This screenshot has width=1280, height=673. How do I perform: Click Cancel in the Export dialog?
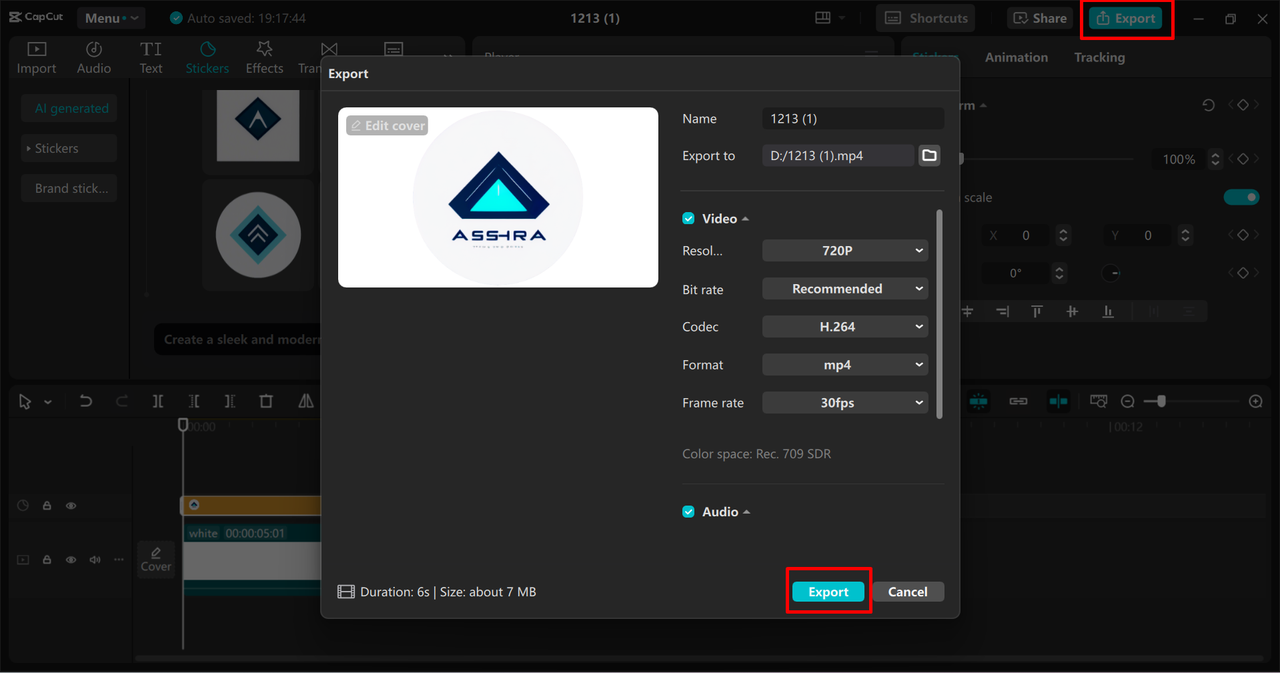tap(908, 592)
